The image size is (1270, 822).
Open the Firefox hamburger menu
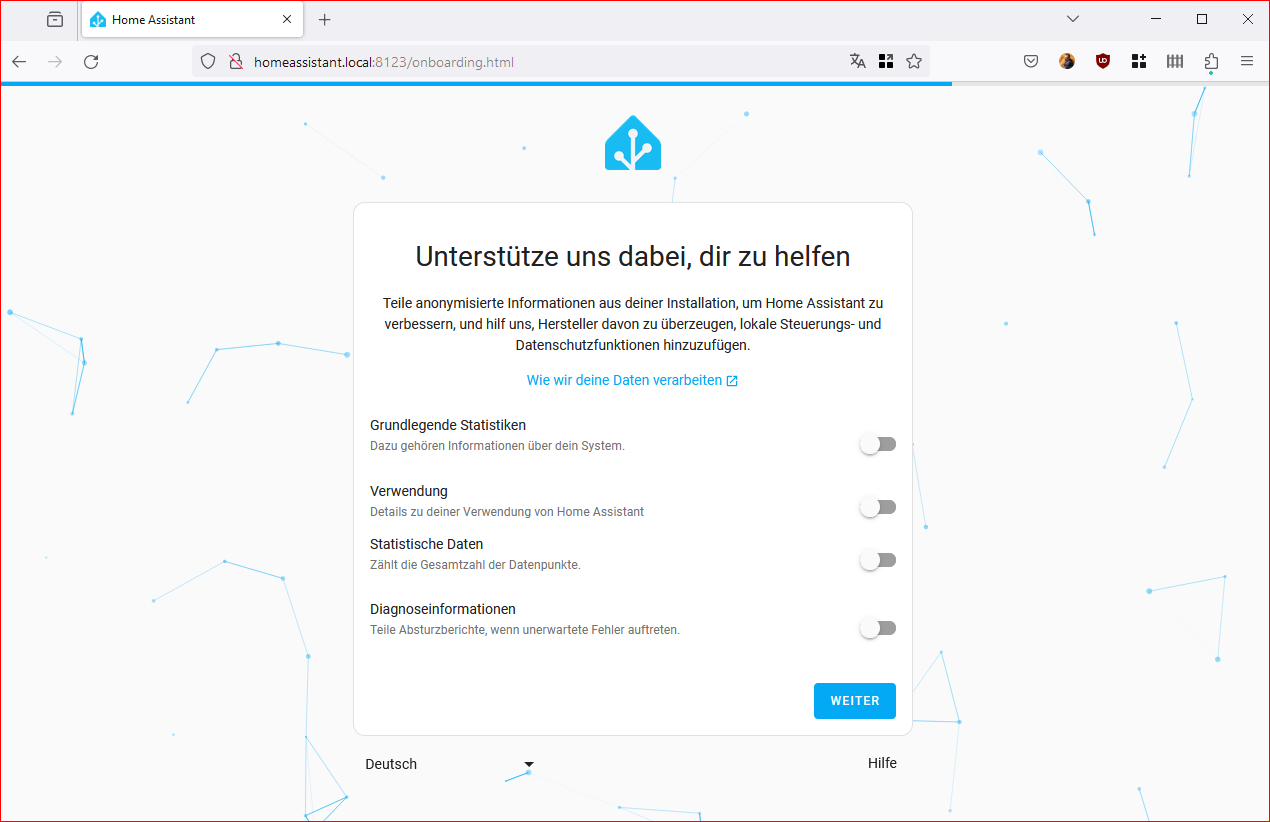tap(1247, 62)
